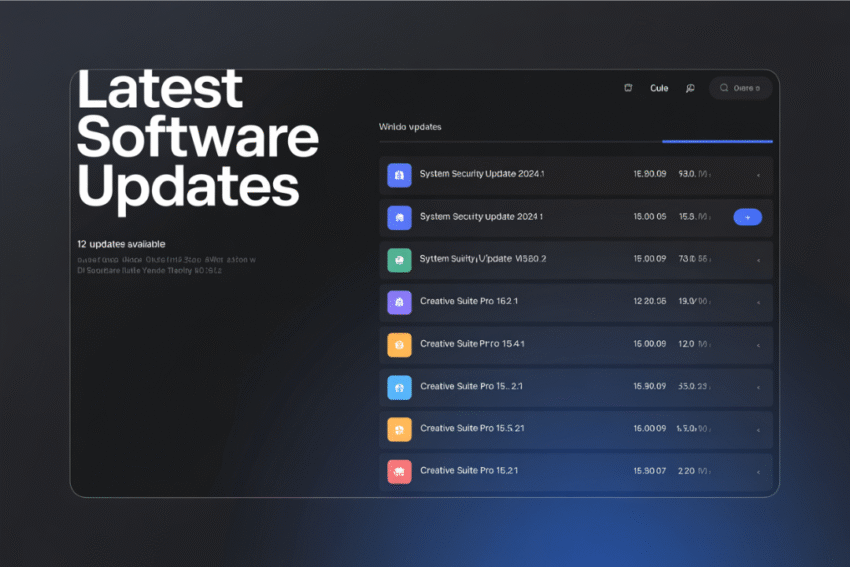Click the light blue Creative Suite Pro 15..2.1 icon
The height and width of the screenshot is (567, 850).
(399, 388)
